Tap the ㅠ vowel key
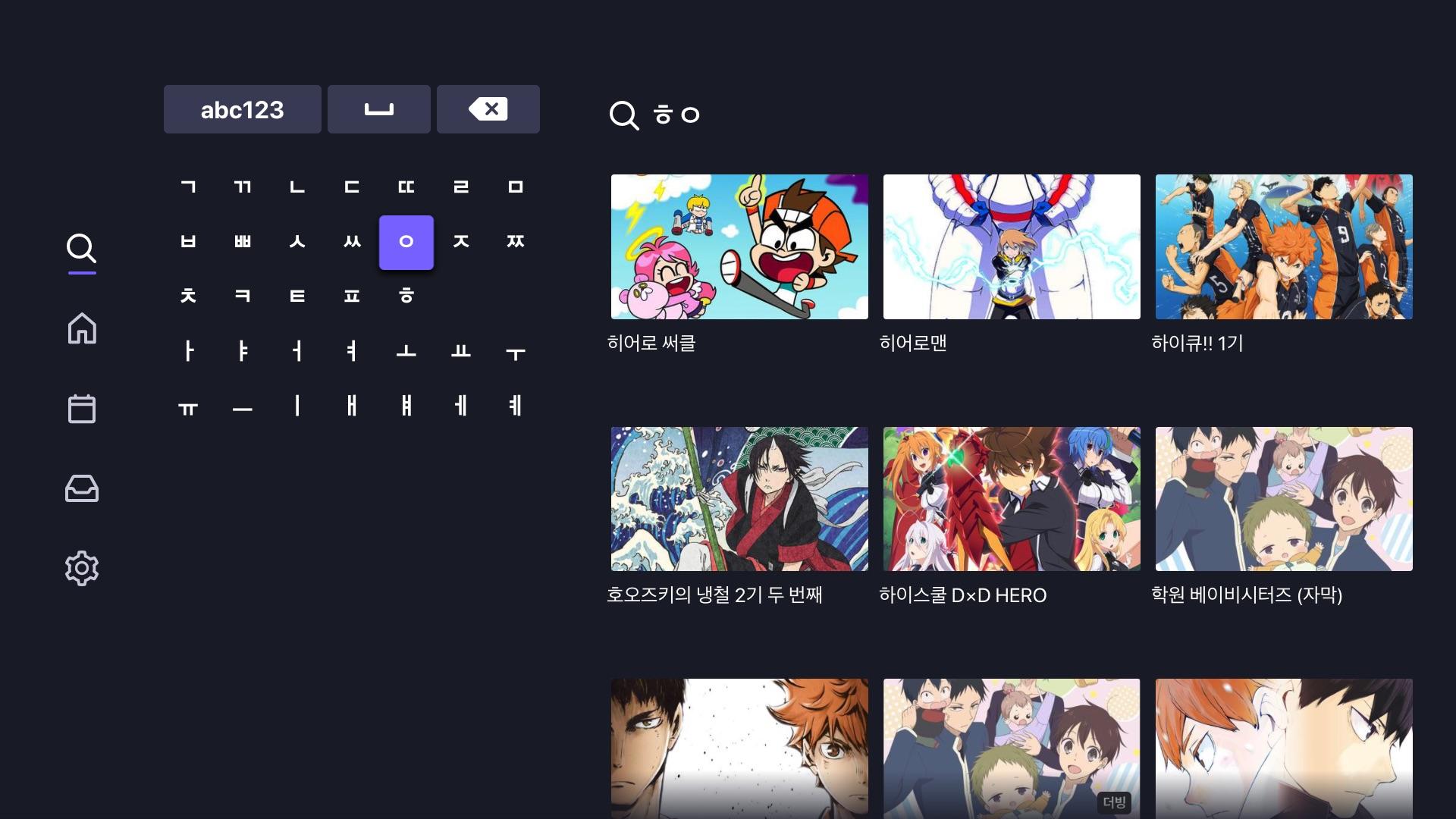The height and width of the screenshot is (819, 1456). pos(188,406)
